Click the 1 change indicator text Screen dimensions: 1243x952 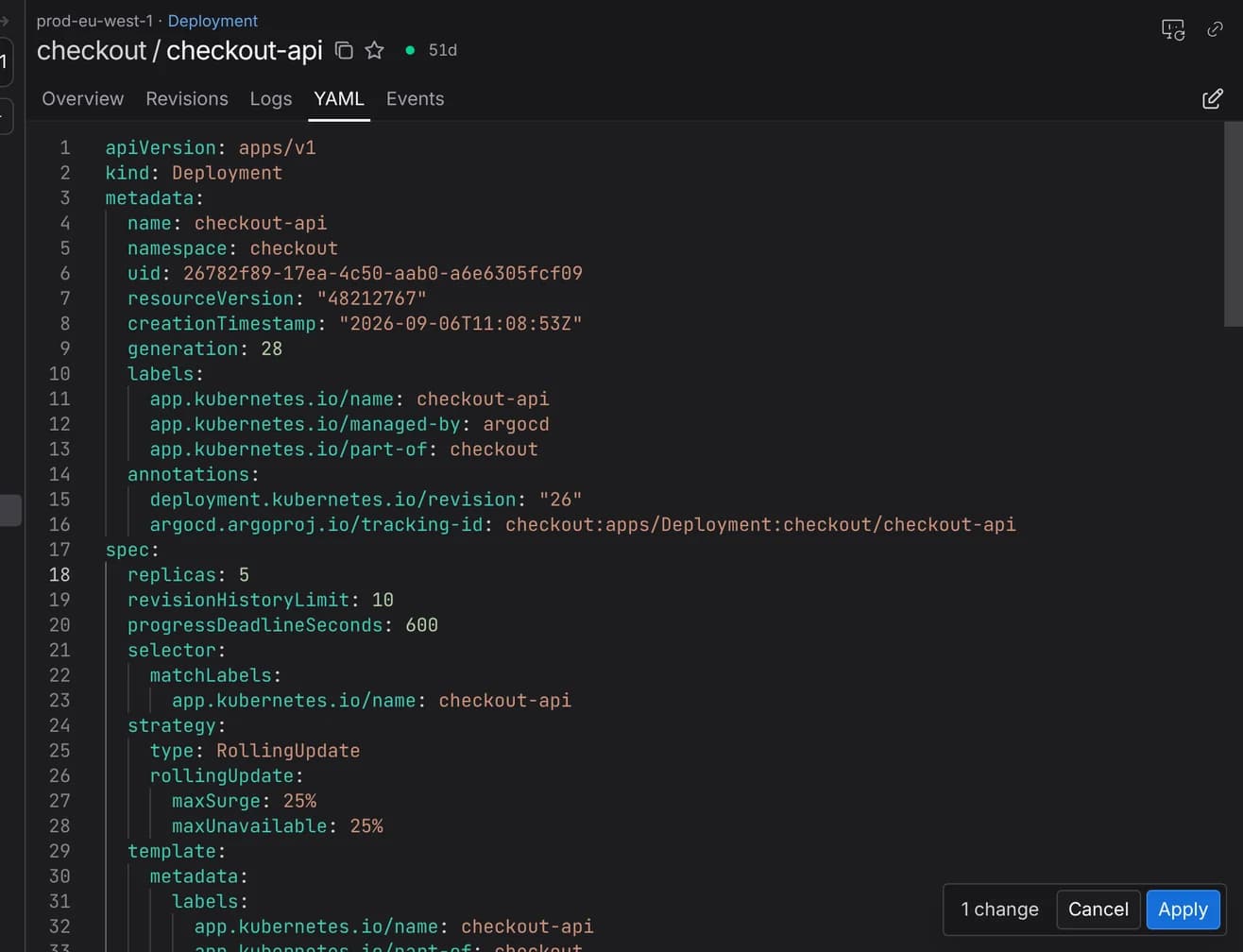tap(999, 909)
